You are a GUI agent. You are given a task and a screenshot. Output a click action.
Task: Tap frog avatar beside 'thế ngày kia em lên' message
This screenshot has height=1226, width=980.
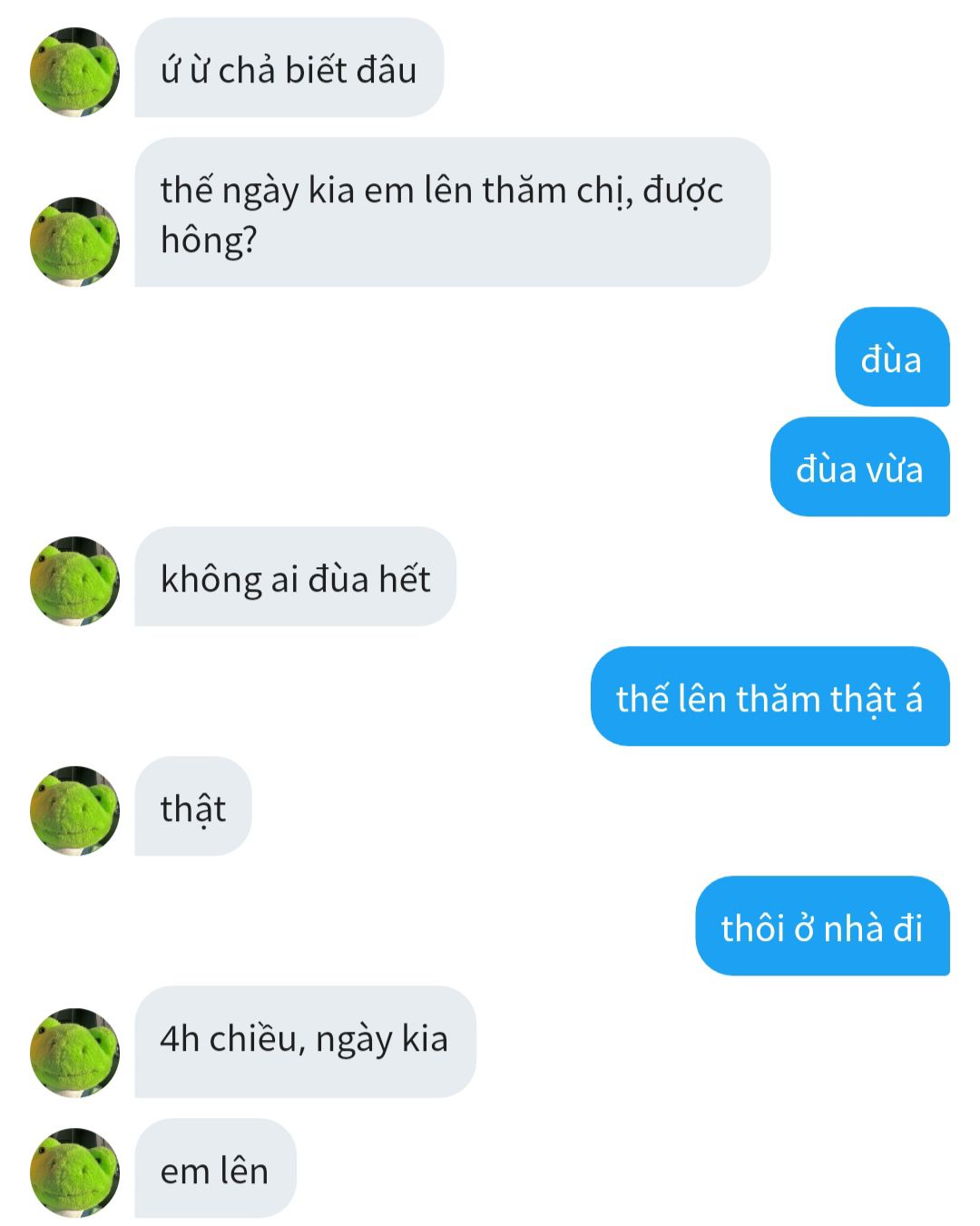(74, 241)
